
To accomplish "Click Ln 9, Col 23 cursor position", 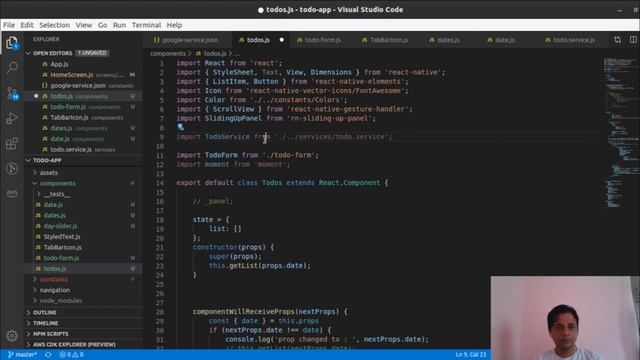I will (x=471, y=355).
